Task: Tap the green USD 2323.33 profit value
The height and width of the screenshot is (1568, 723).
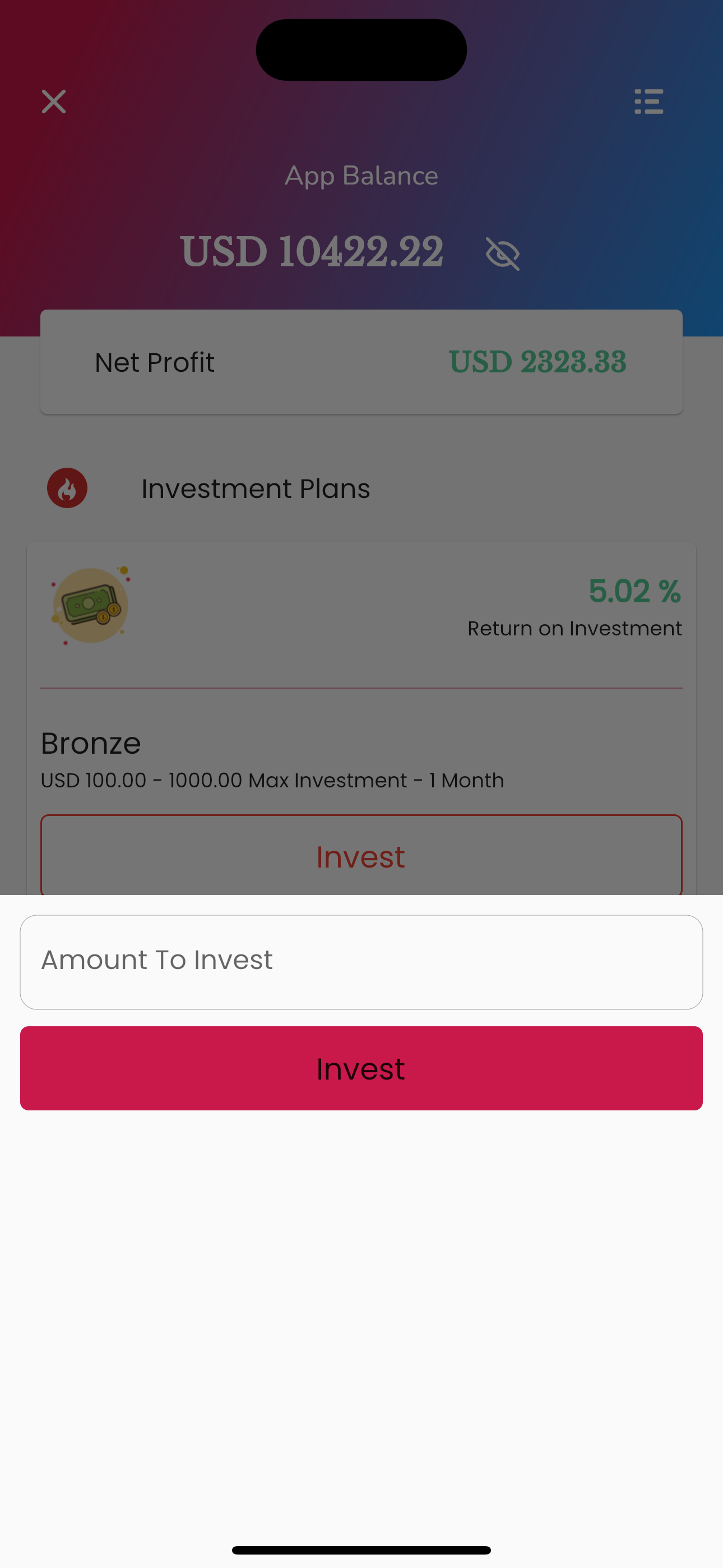Action: point(537,362)
